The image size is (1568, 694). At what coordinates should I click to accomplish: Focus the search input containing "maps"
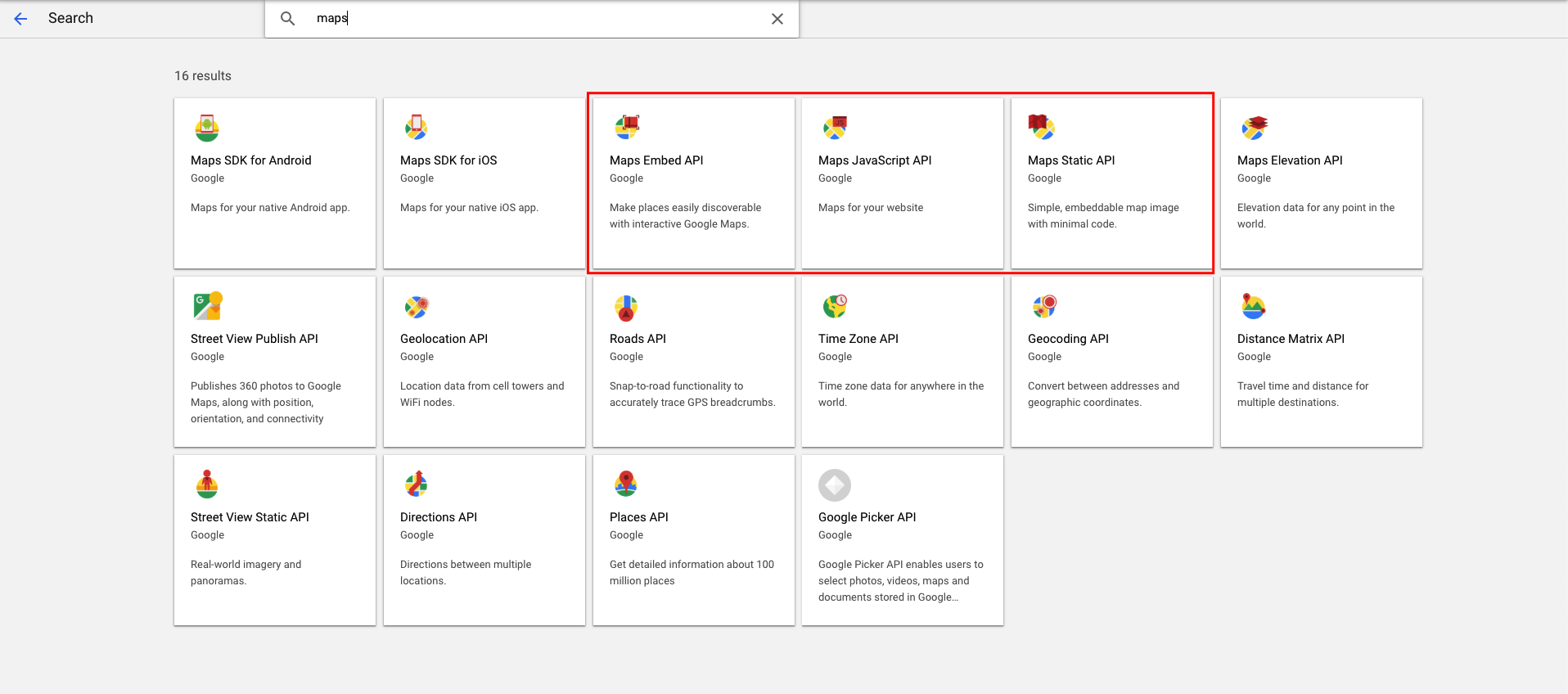pyautogui.click(x=532, y=19)
